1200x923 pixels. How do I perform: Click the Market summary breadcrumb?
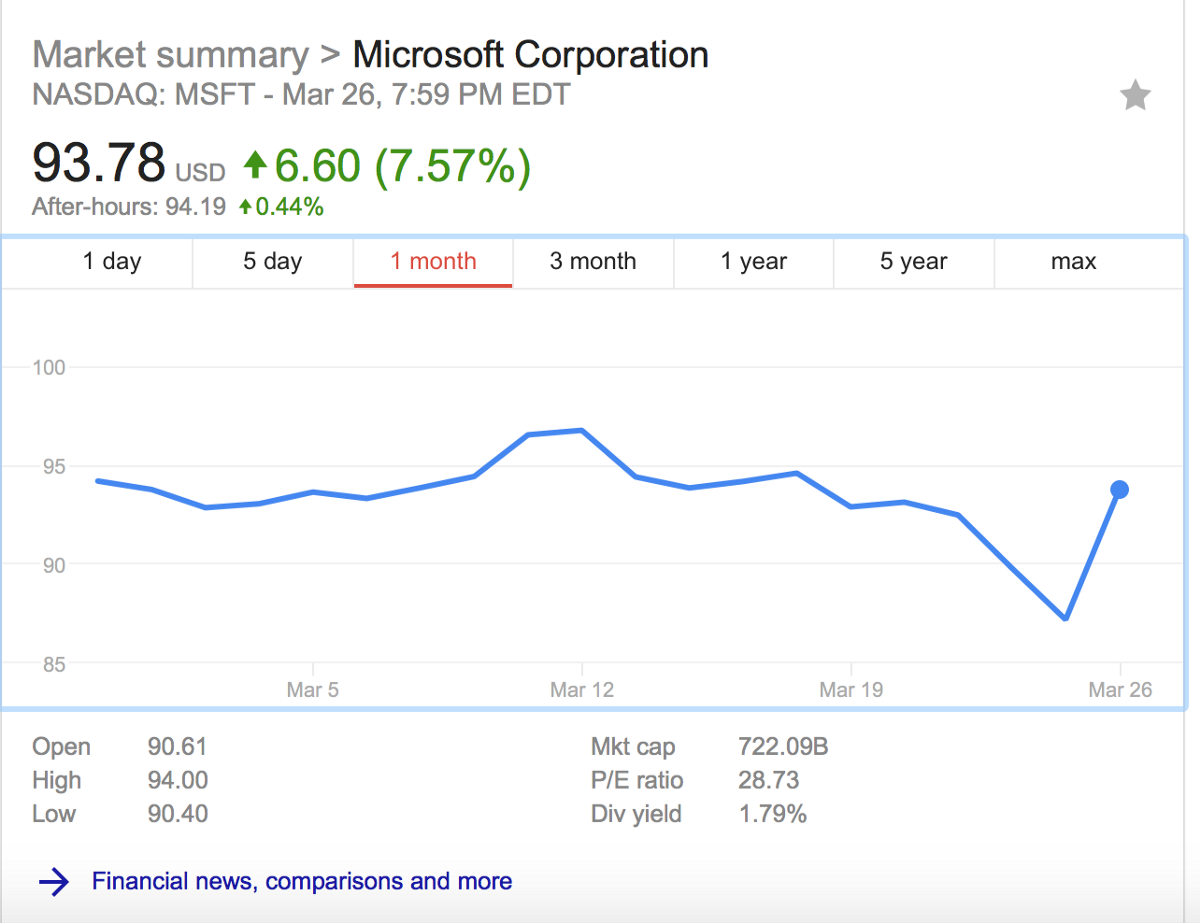click(170, 54)
